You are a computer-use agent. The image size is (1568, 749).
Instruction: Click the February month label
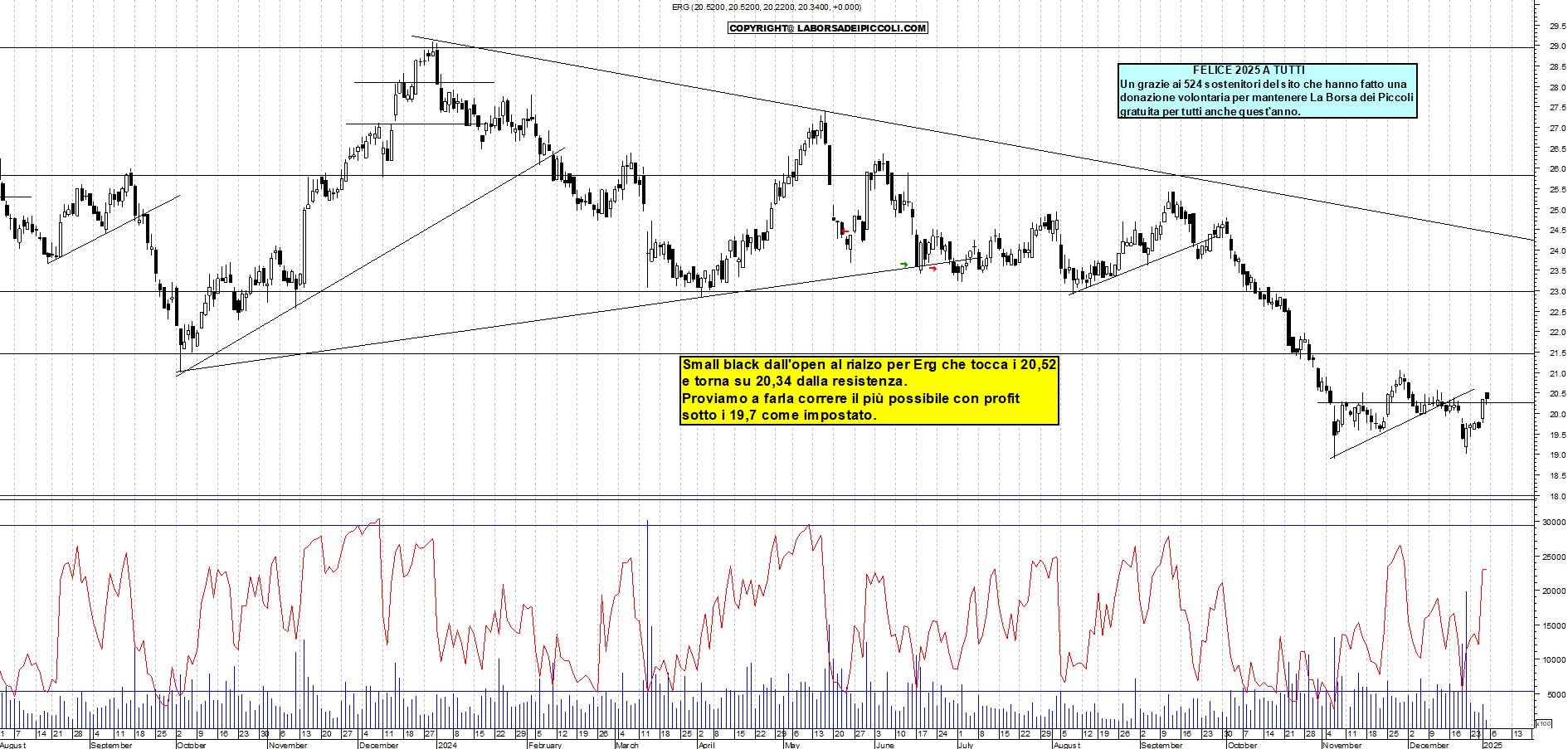tap(544, 745)
